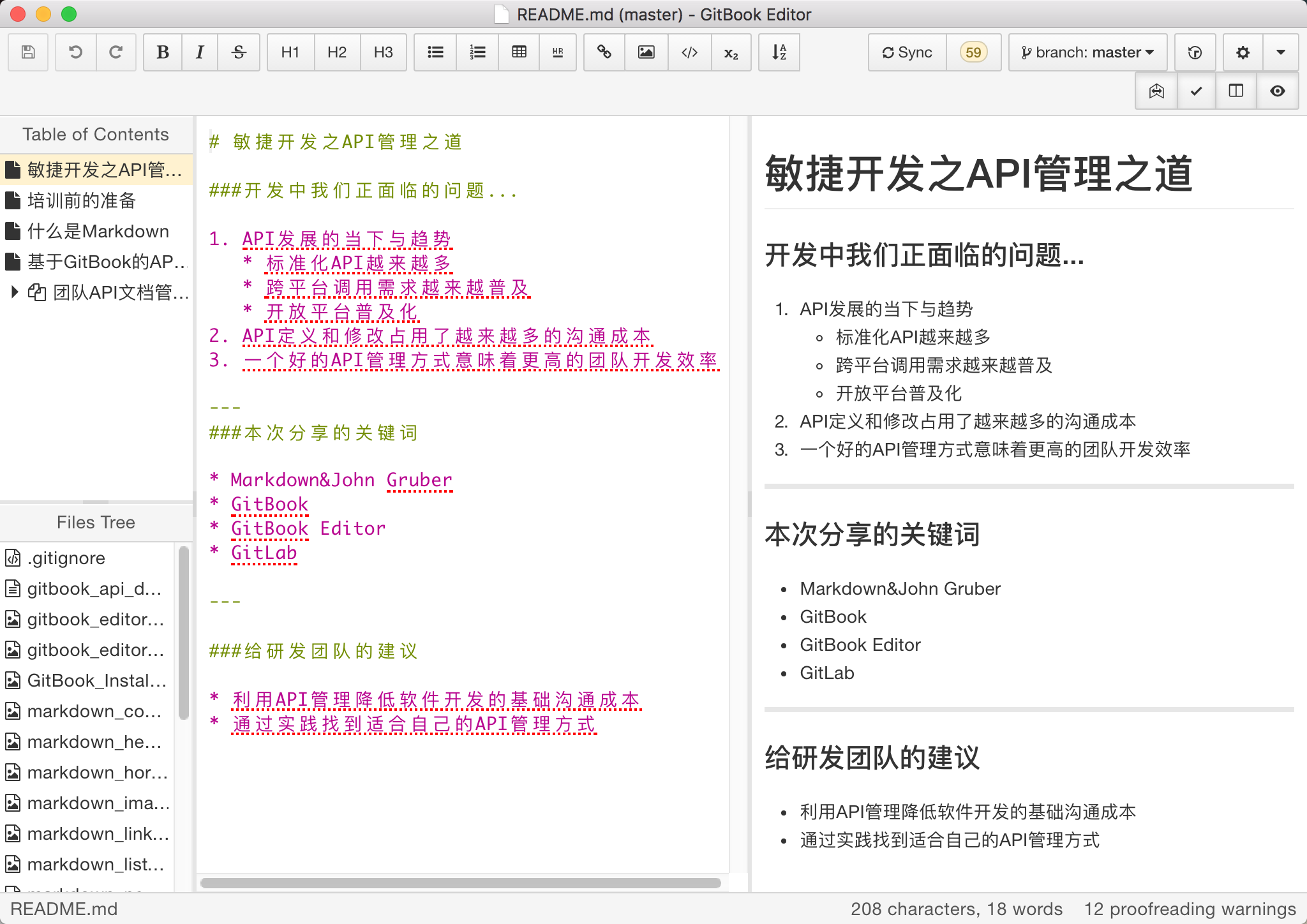Insert an image
1307x924 pixels.
click(646, 52)
